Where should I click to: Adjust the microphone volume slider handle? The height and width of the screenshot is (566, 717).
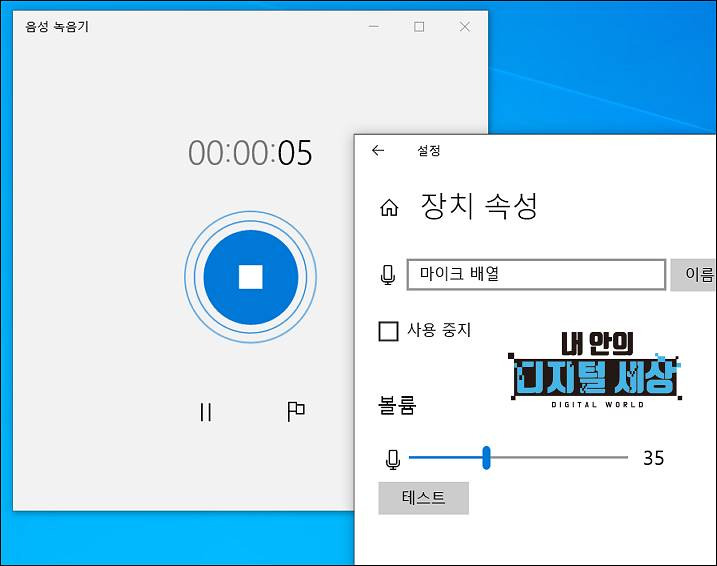pos(487,458)
